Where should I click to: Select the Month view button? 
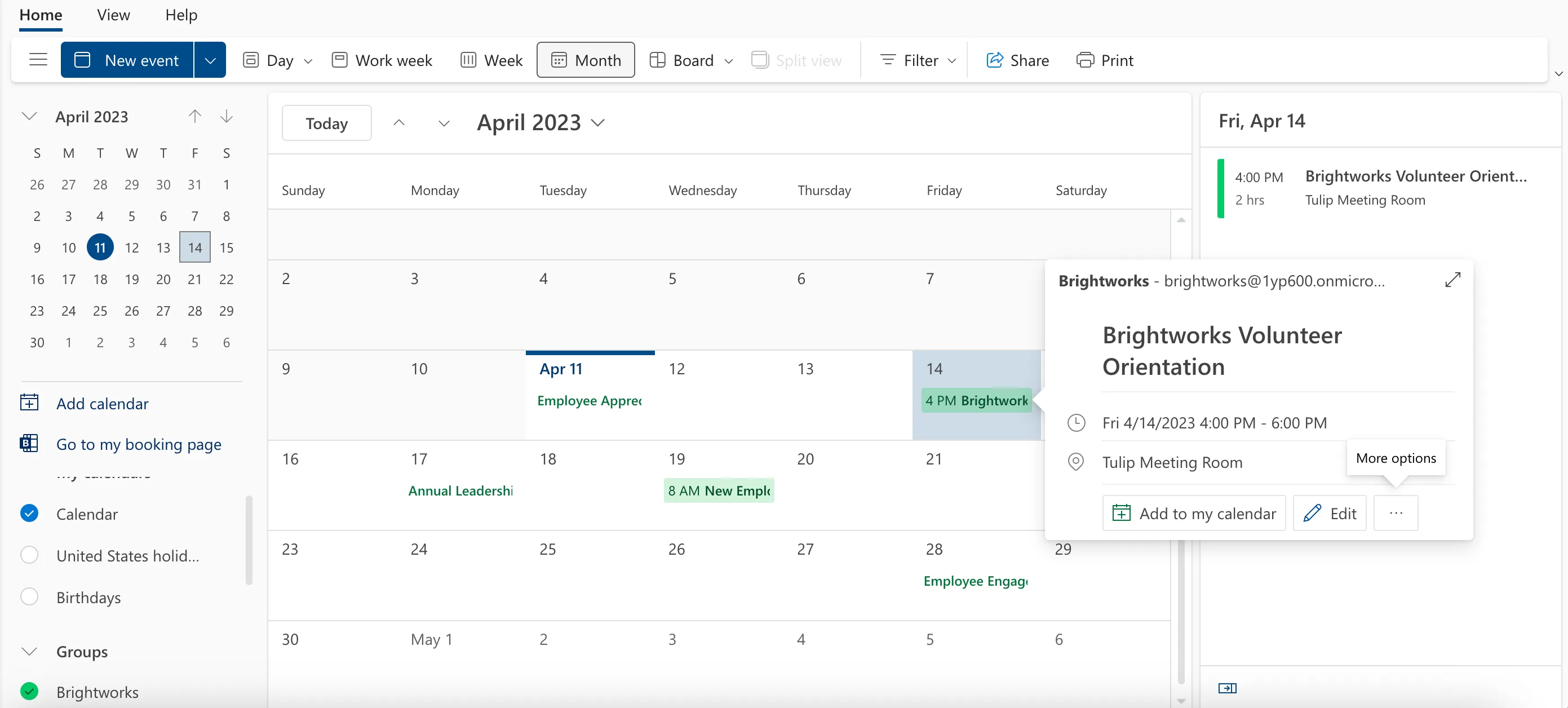(x=586, y=60)
